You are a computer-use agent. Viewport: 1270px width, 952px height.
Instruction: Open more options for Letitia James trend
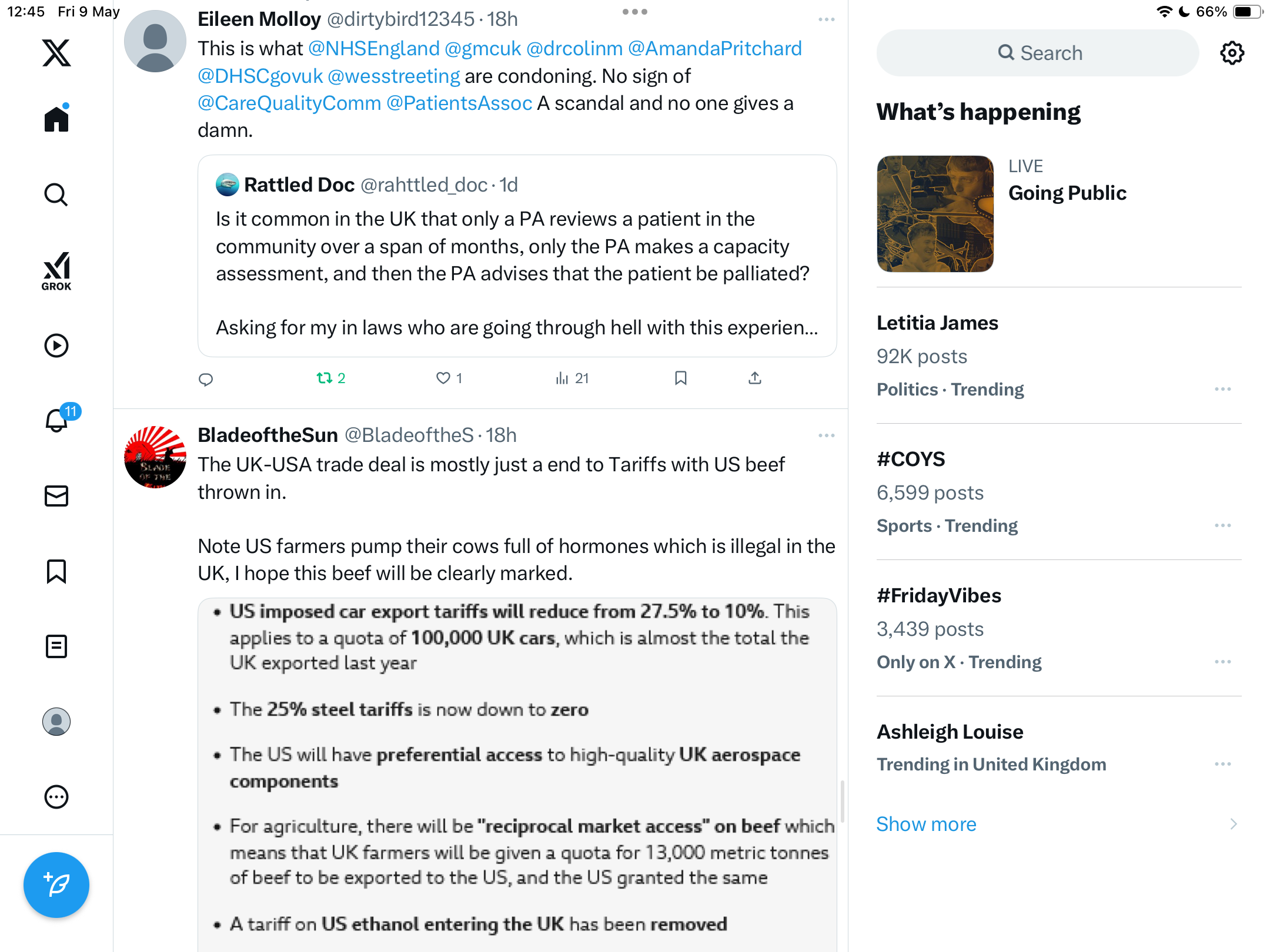click(x=1223, y=389)
